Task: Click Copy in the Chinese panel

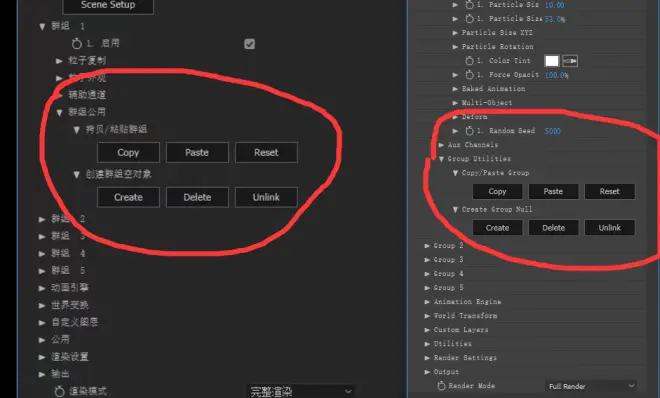Action: click(x=128, y=152)
